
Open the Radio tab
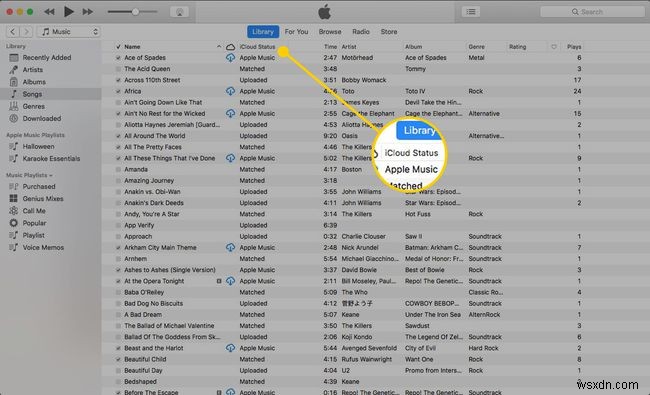click(x=361, y=32)
